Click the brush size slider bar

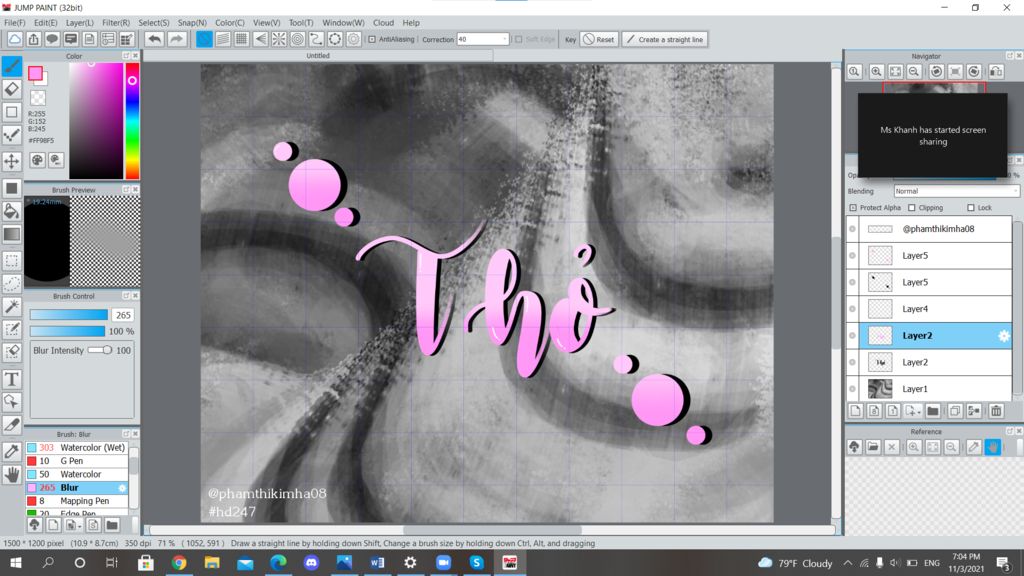pos(69,315)
